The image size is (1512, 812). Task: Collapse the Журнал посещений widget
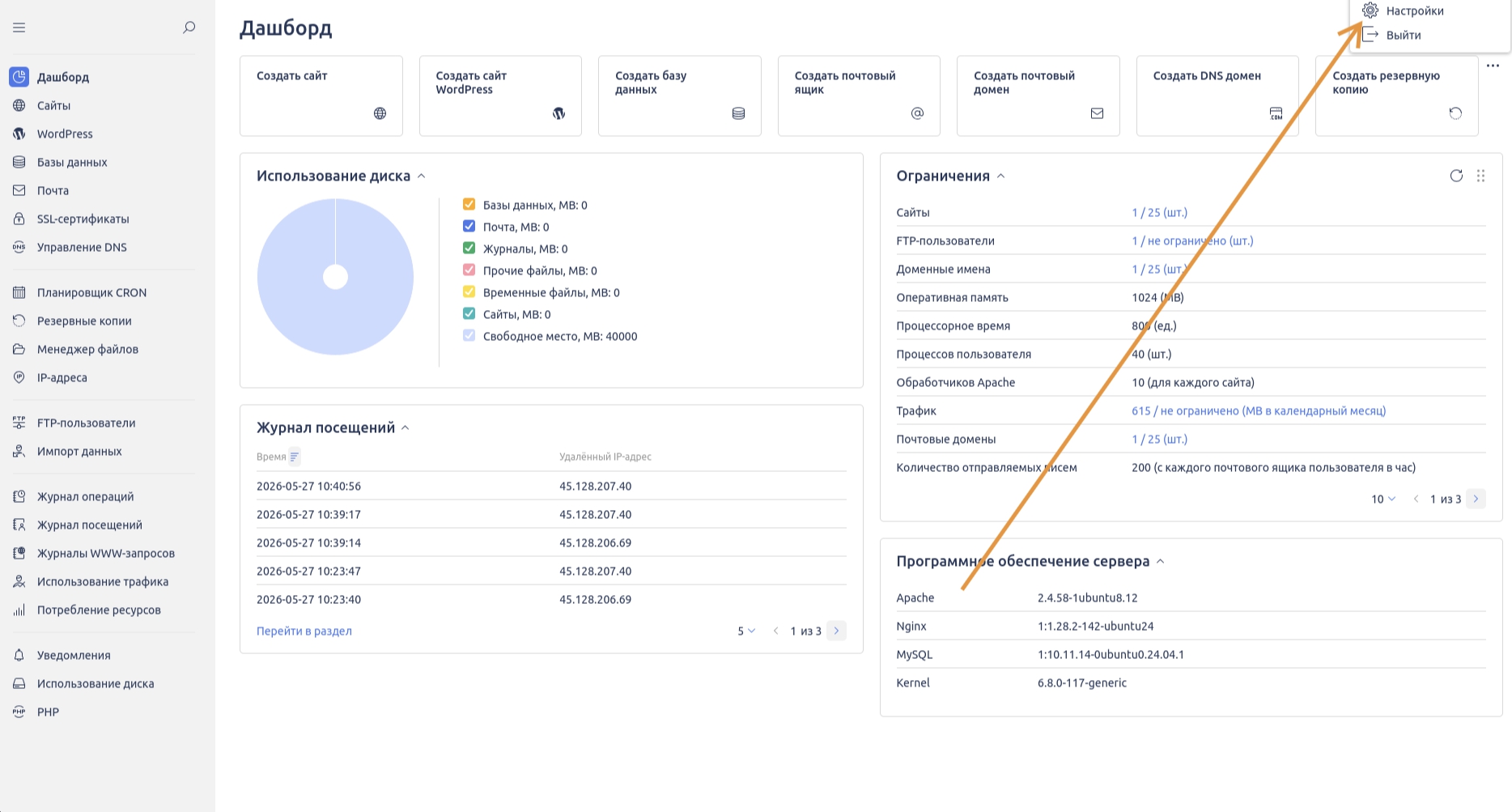(406, 427)
